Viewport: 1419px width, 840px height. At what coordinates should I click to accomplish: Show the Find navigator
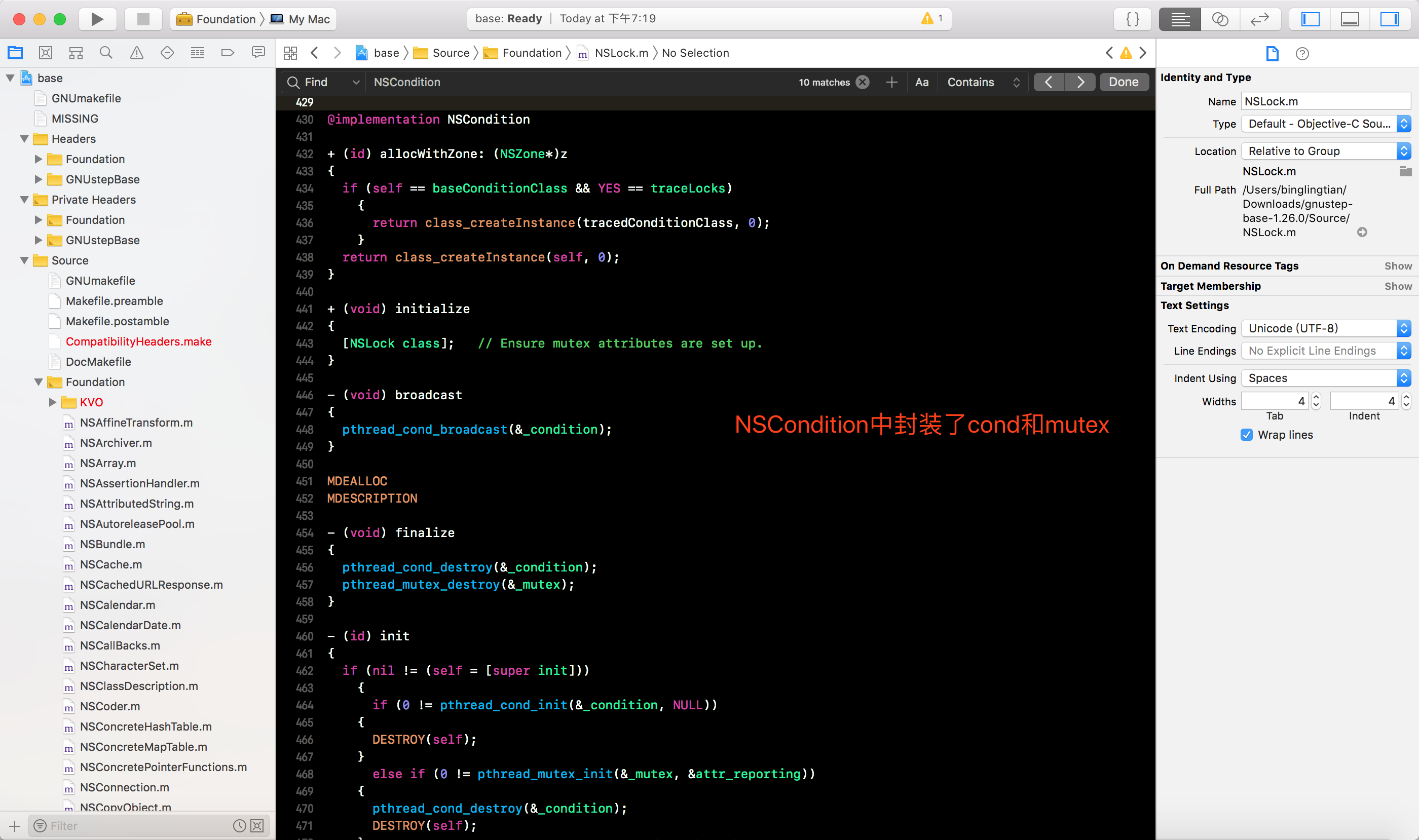click(x=106, y=53)
